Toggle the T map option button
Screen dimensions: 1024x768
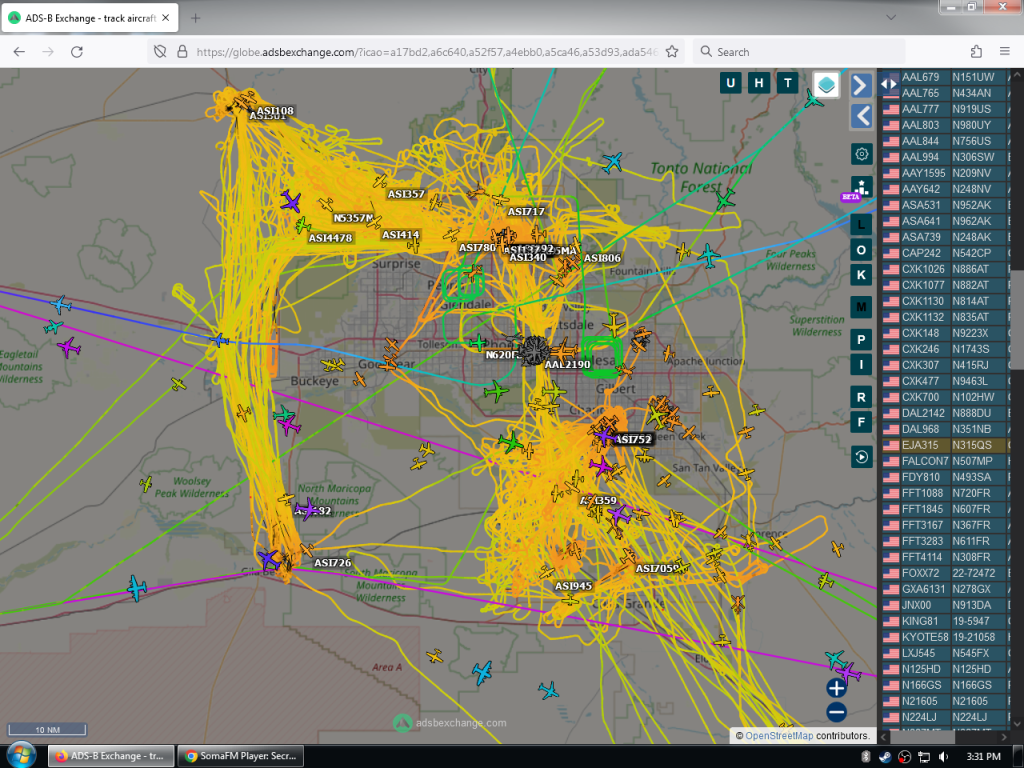point(788,83)
